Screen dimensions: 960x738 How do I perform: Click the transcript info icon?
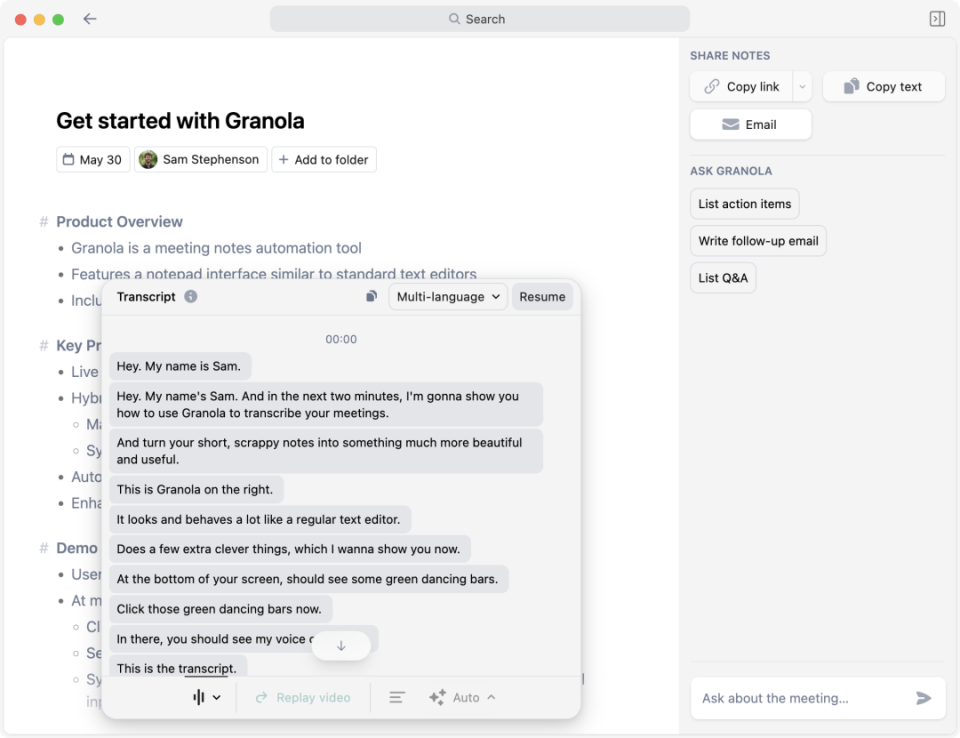click(191, 296)
